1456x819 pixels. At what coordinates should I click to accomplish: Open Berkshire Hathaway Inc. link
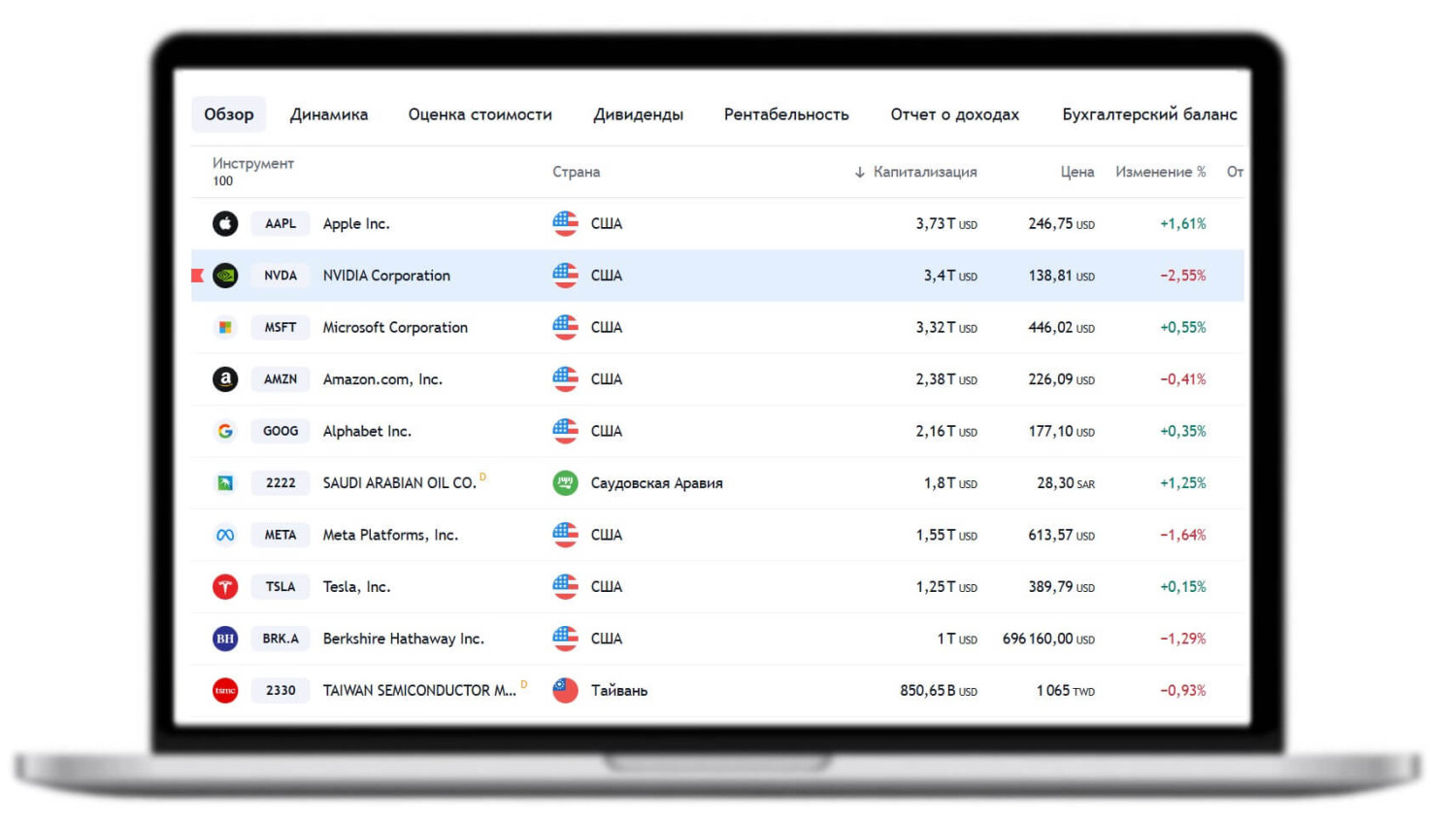(x=403, y=639)
